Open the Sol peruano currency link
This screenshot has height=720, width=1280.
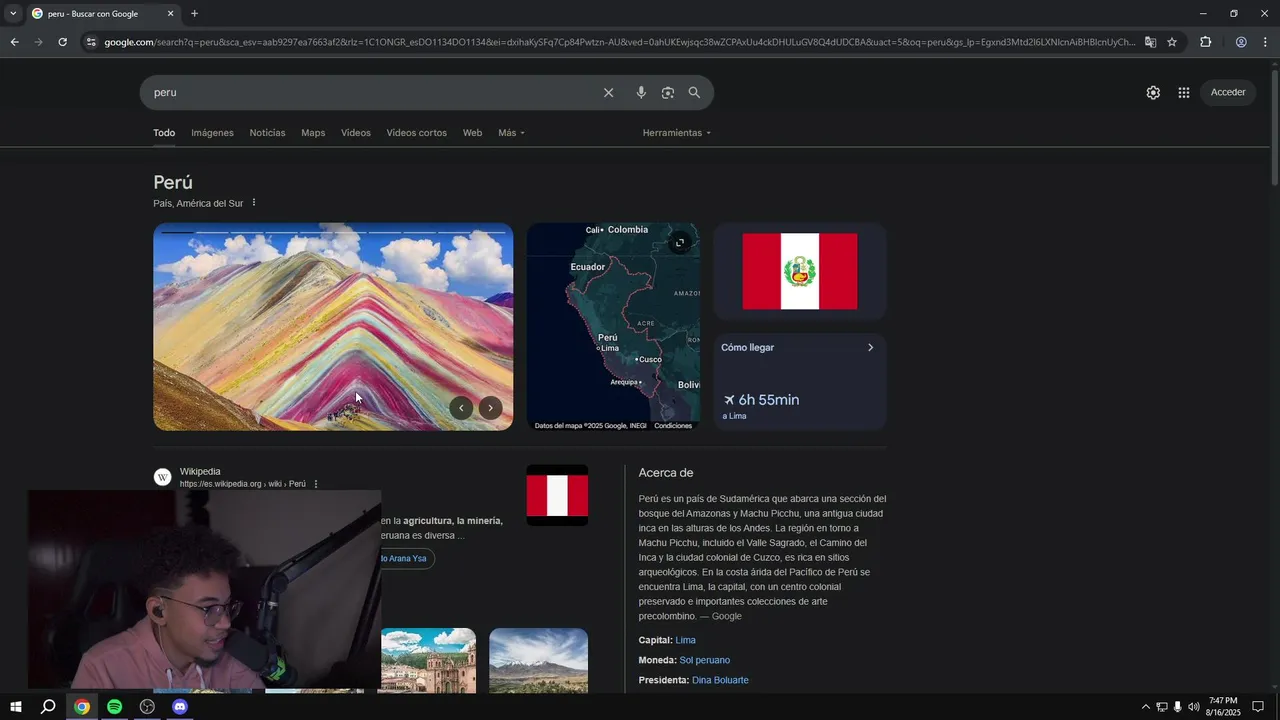coord(705,660)
